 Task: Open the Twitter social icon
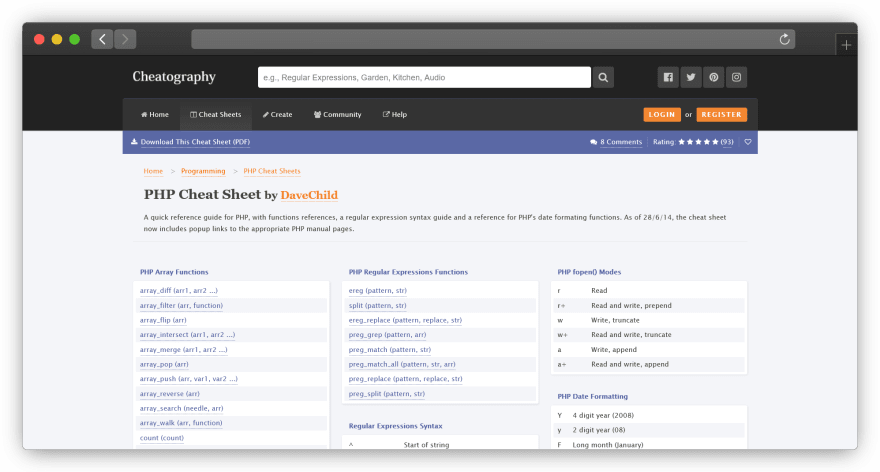click(x=691, y=77)
